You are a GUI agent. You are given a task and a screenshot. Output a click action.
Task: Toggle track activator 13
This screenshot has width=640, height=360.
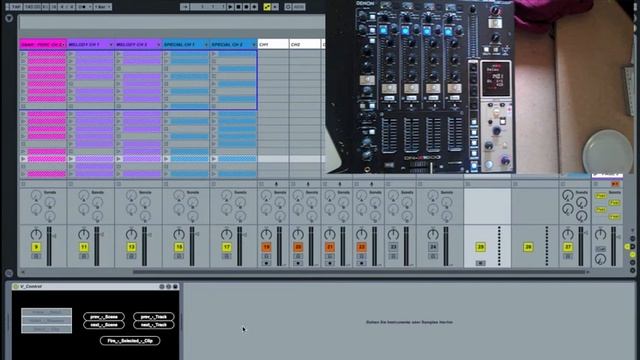[x=131, y=247]
